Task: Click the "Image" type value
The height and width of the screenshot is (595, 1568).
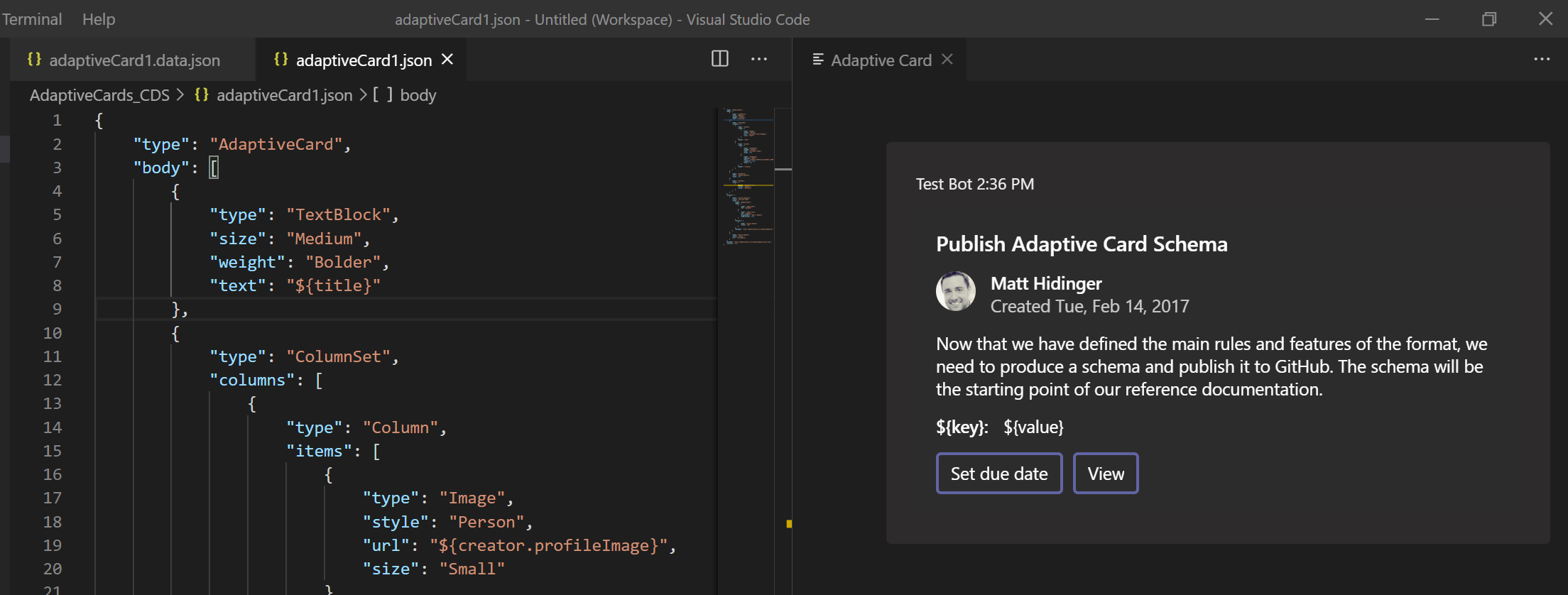Action: click(x=472, y=498)
